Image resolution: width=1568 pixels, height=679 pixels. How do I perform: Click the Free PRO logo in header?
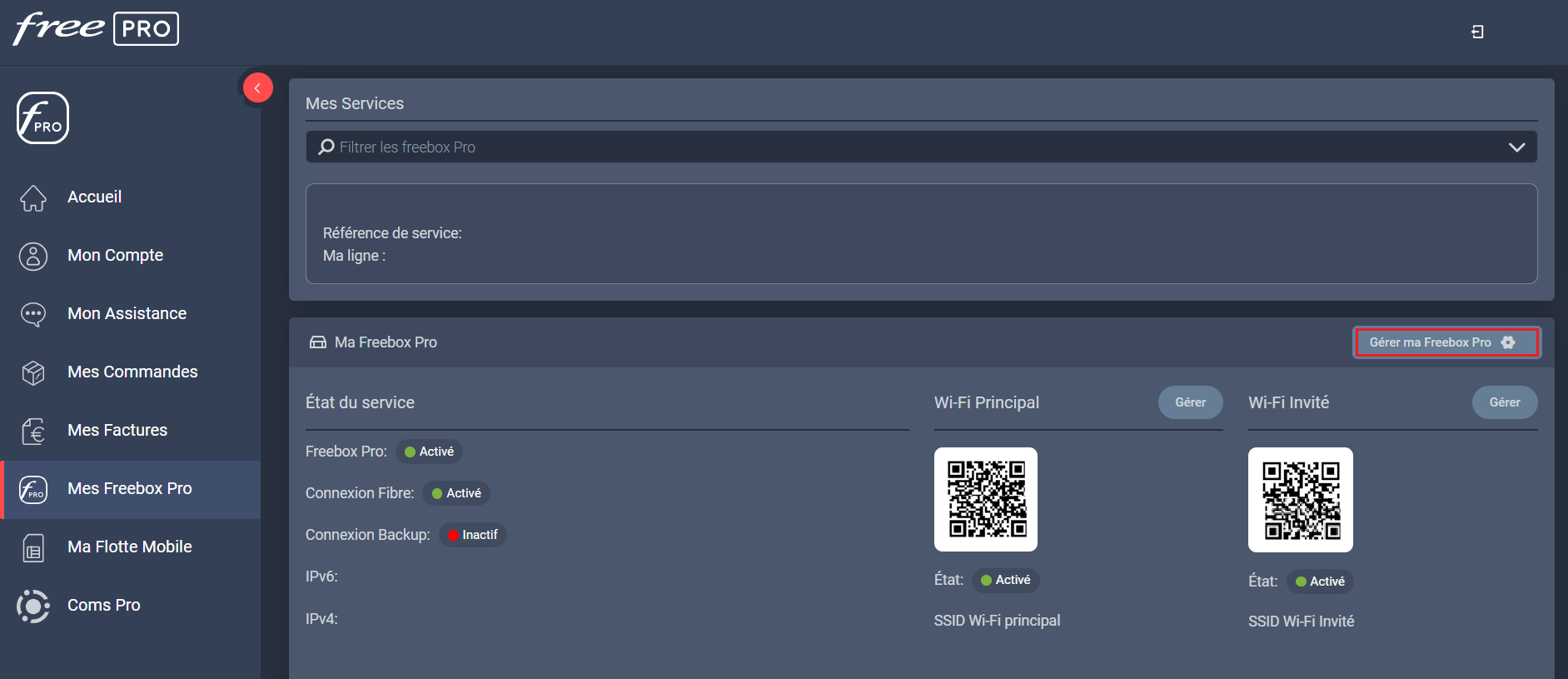[x=96, y=29]
